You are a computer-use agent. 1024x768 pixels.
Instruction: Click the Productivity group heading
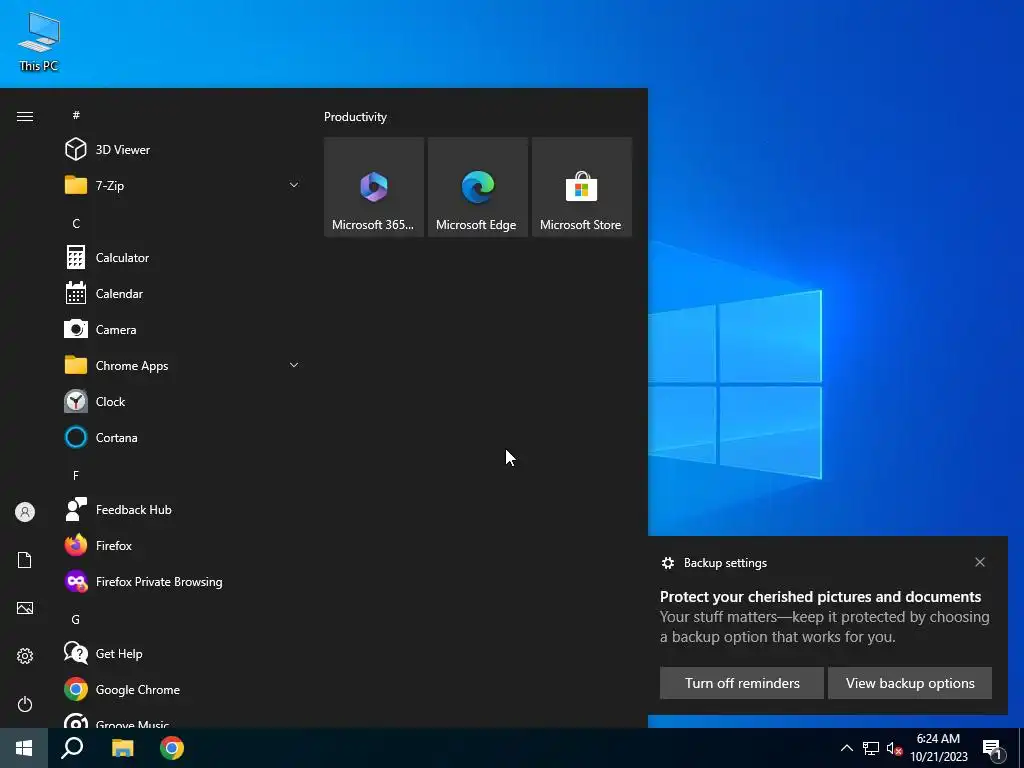(x=355, y=117)
